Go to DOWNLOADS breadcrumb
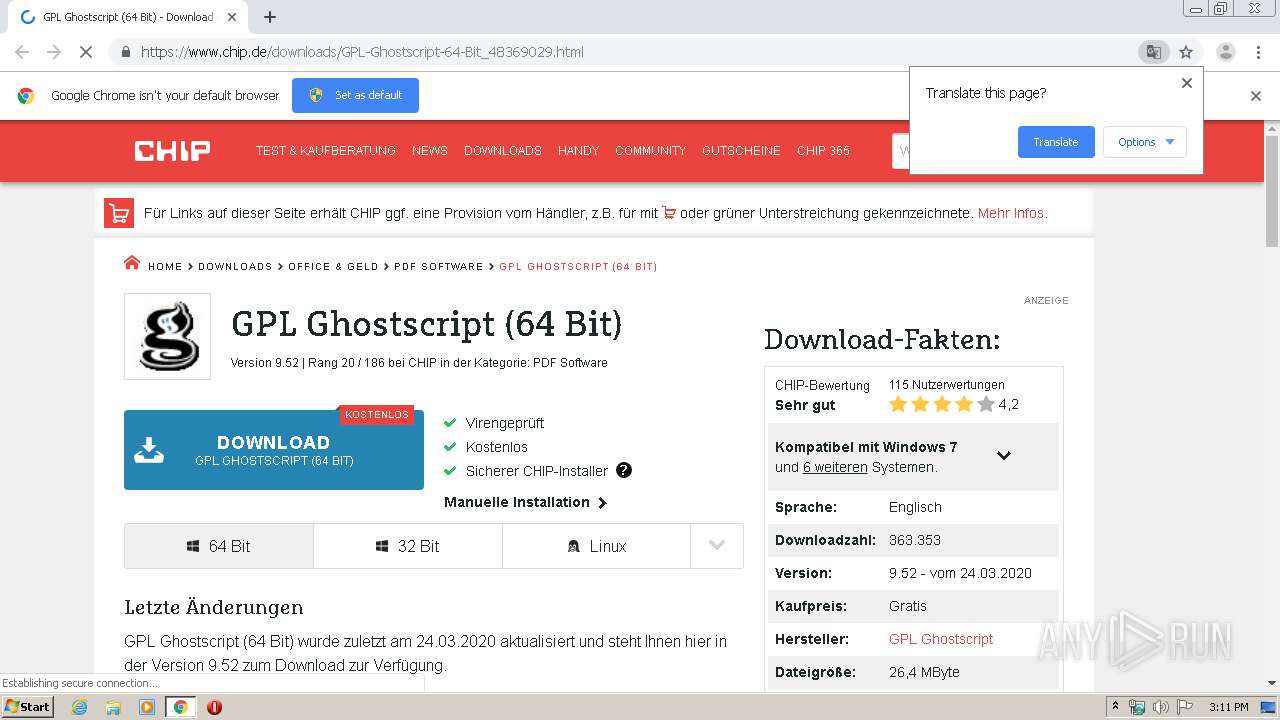Viewport: 1280px width, 720px height. pyautogui.click(x=235, y=267)
